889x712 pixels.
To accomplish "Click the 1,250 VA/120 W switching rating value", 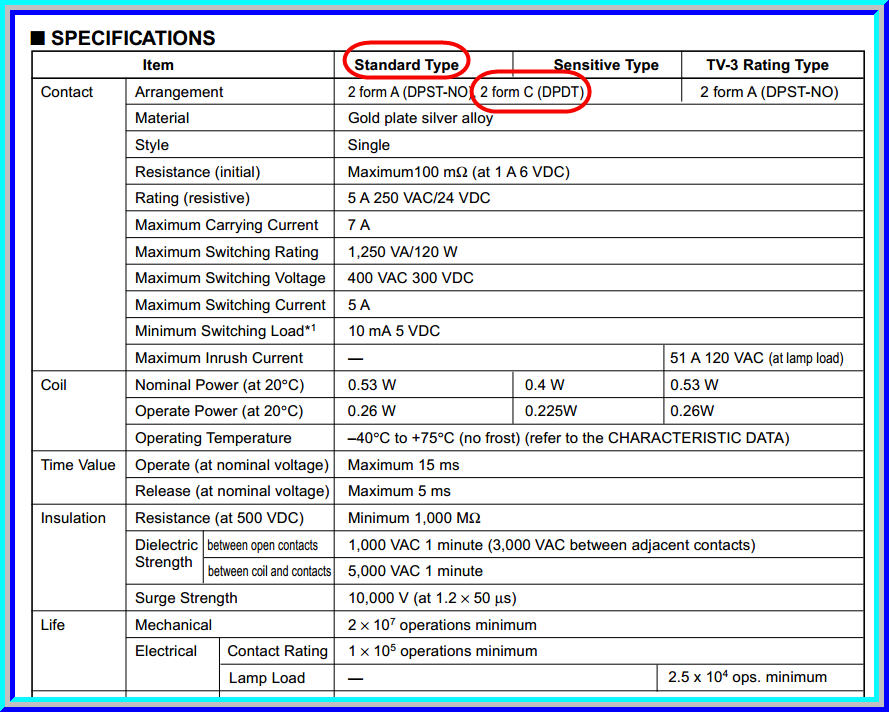I will point(402,252).
